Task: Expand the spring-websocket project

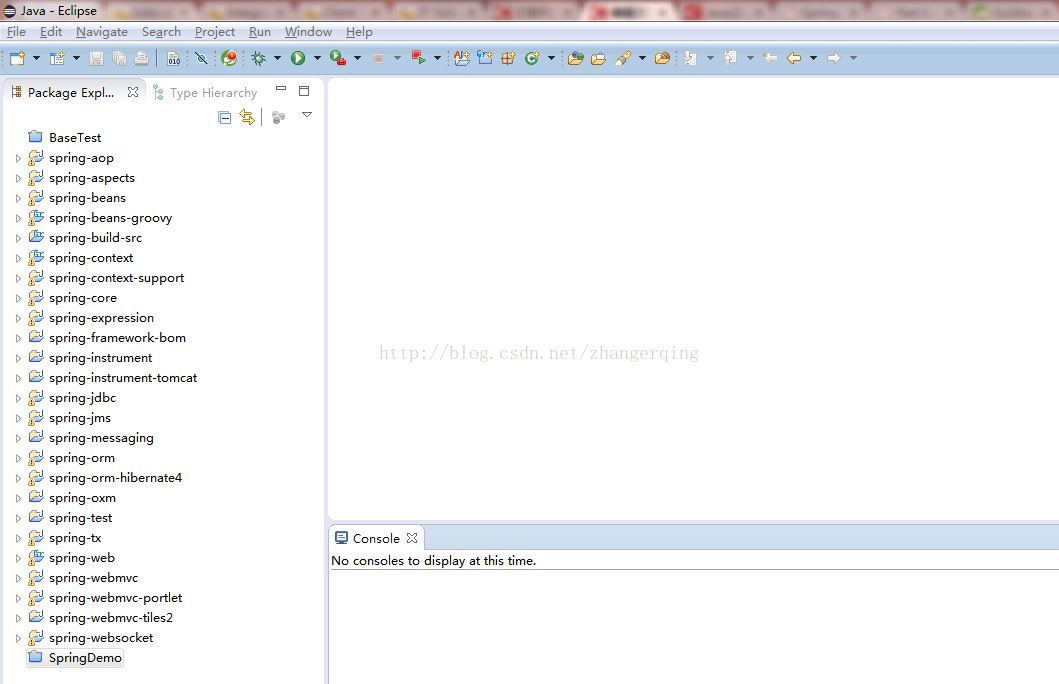Action: click(x=18, y=639)
